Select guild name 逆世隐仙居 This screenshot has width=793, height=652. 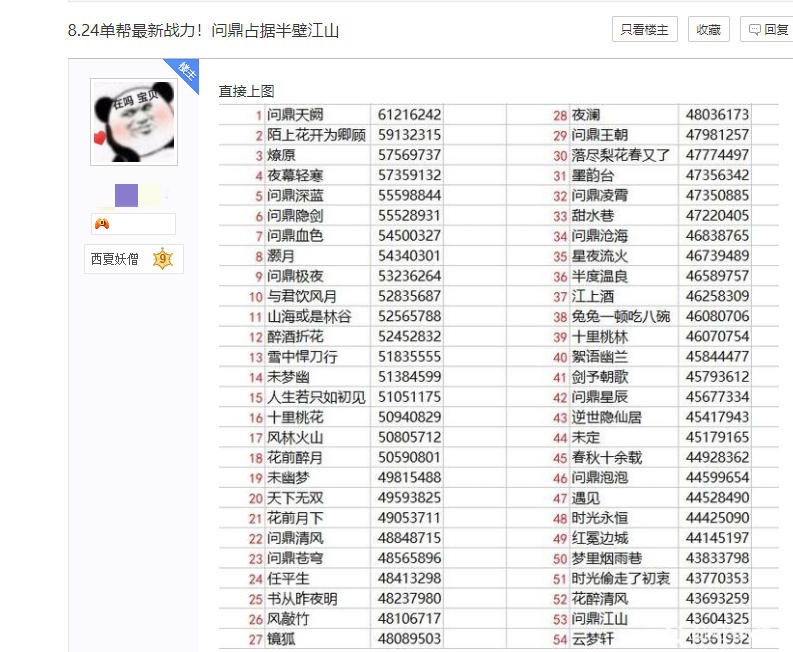point(606,417)
